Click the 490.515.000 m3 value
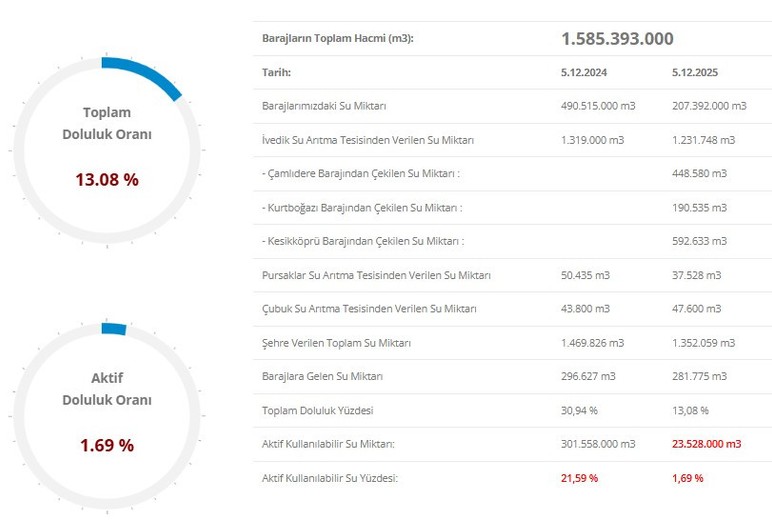 coord(598,106)
